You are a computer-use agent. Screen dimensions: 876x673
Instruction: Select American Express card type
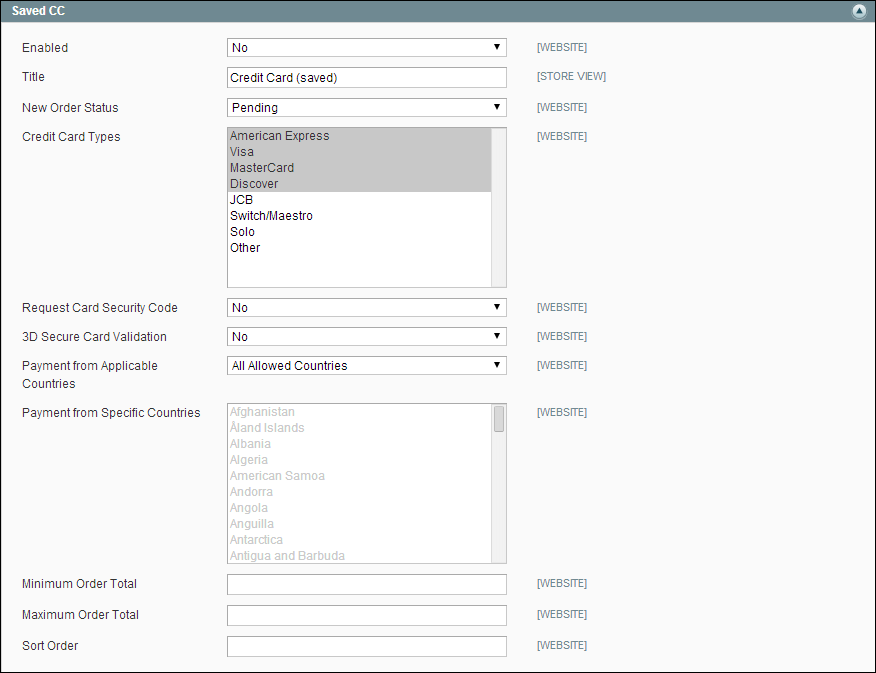pyautogui.click(x=360, y=136)
